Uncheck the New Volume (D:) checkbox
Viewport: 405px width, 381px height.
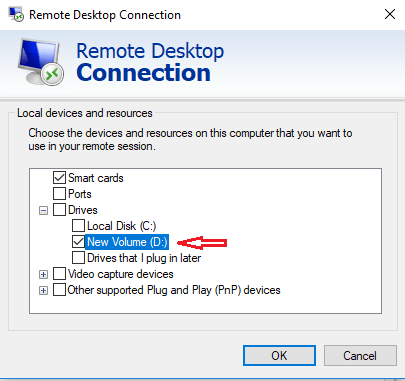pos(78,242)
